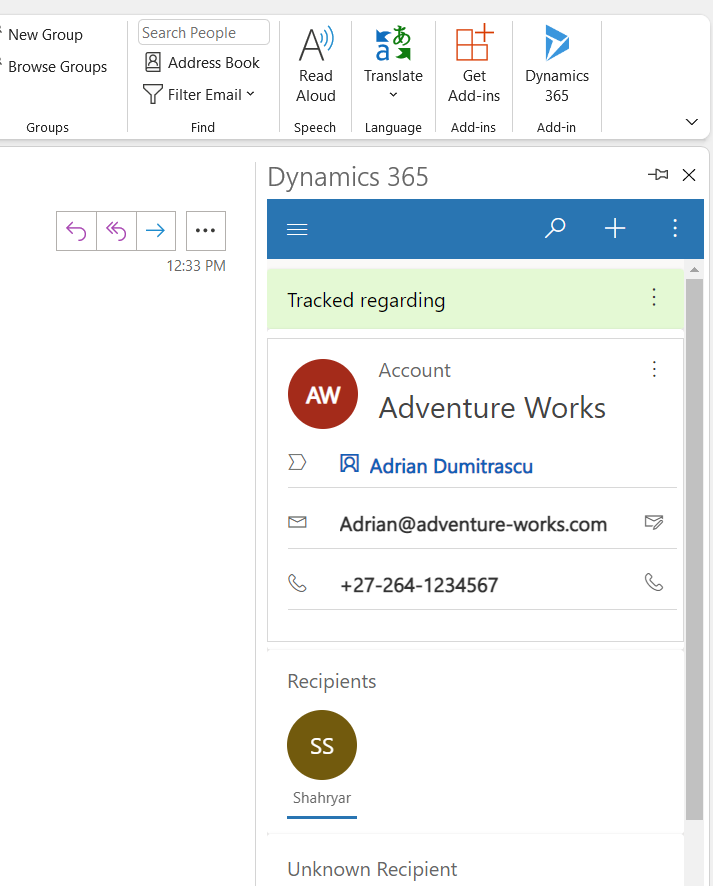Click the Translate icon
The image size is (713, 886).
pos(393,43)
